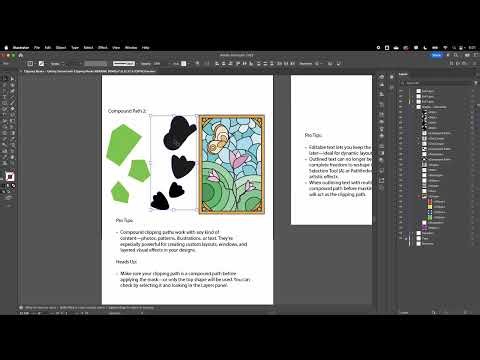This screenshot has width=480, height=360.
Task: Click the open document tab title
Action: [90, 71]
